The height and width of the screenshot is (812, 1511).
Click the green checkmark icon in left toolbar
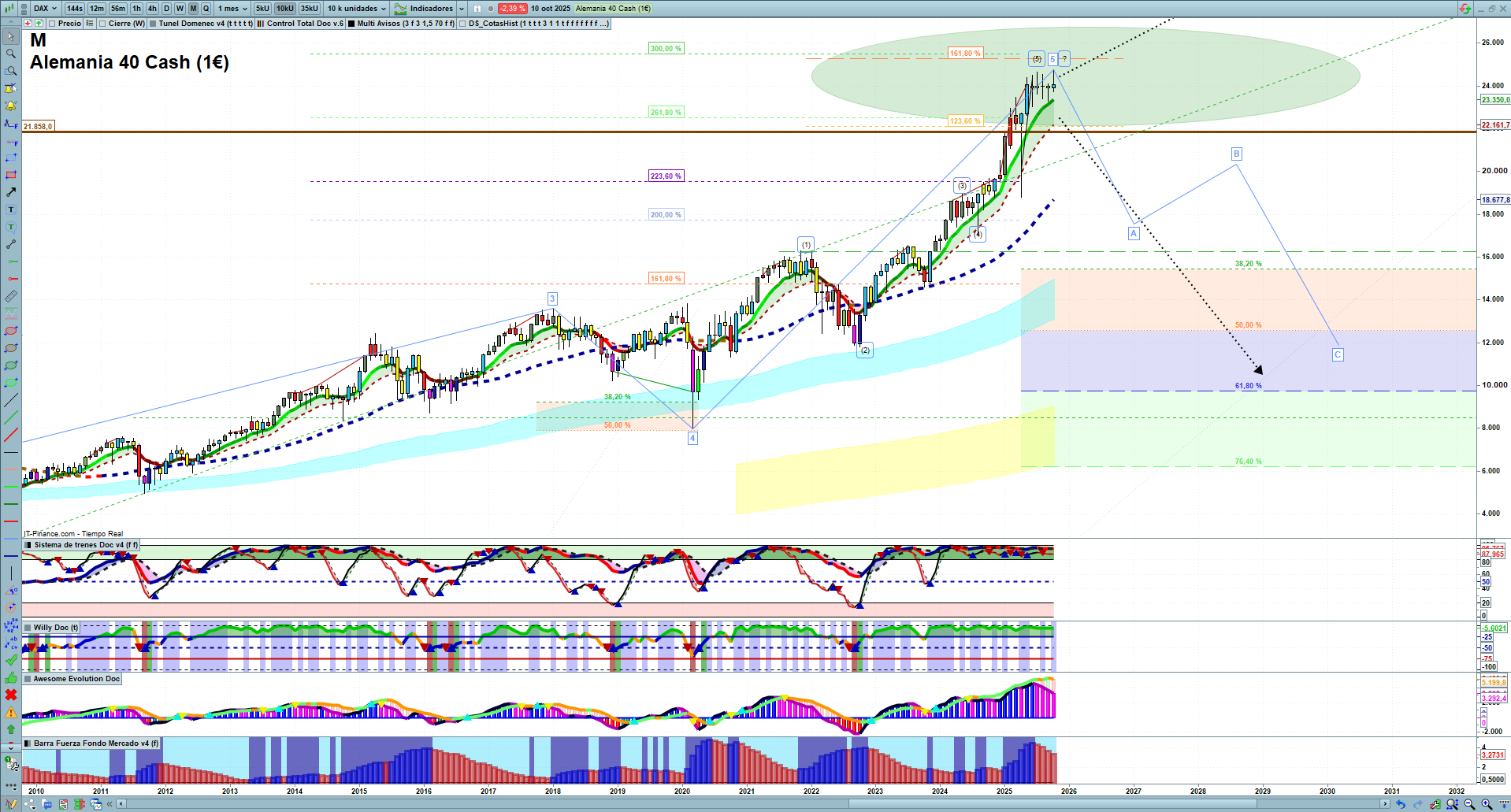(x=11, y=660)
